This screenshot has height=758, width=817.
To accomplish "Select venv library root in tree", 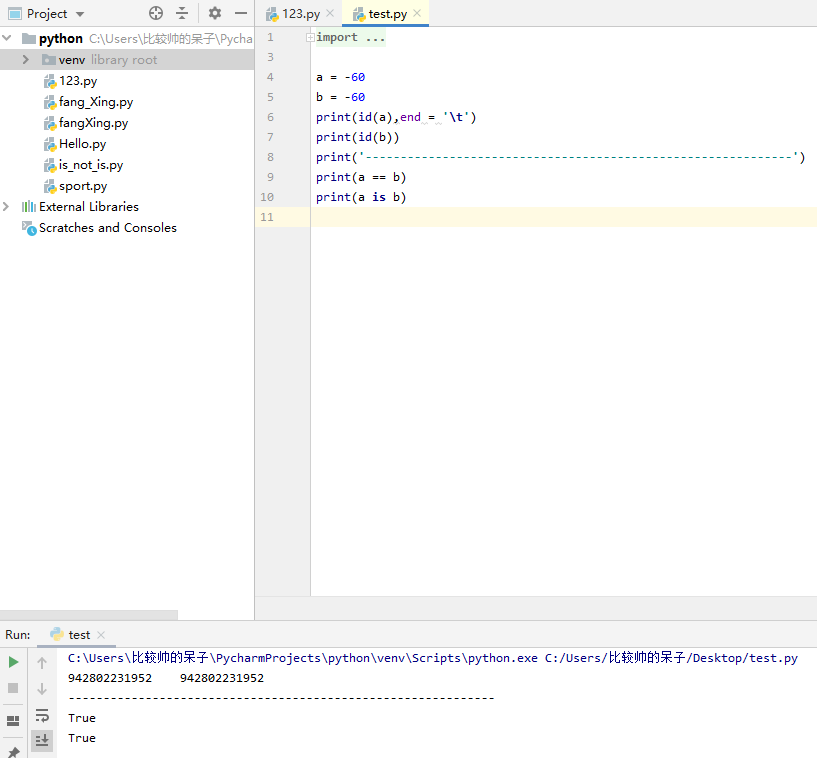I will coord(127,59).
